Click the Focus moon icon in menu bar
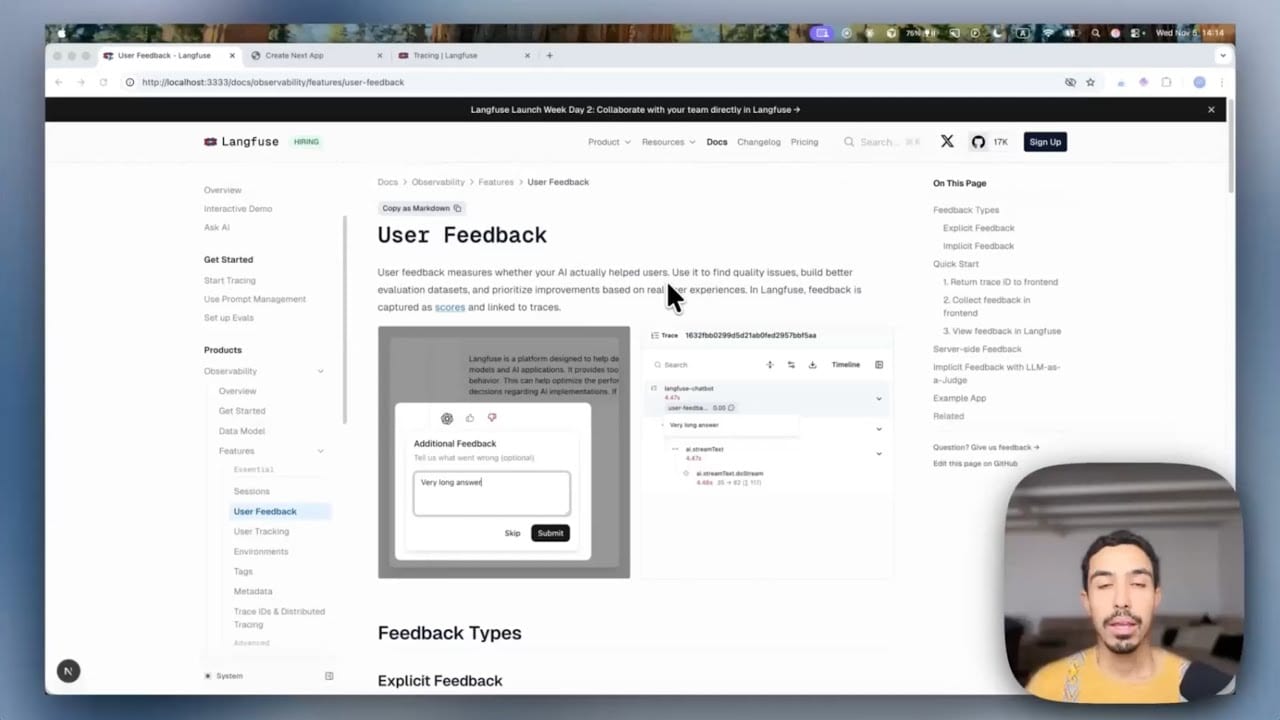 [997, 33]
